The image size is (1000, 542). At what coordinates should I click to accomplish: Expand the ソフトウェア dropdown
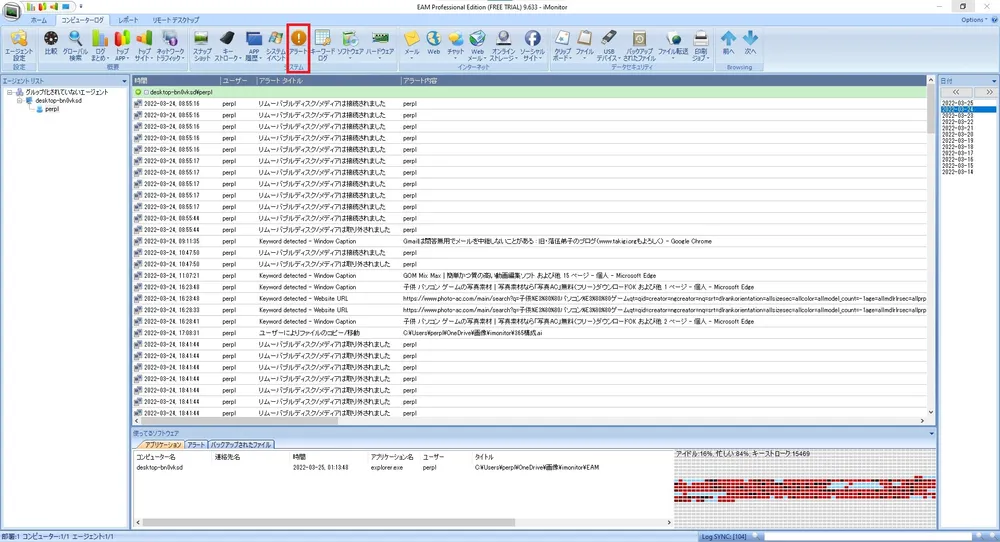(x=350, y=45)
